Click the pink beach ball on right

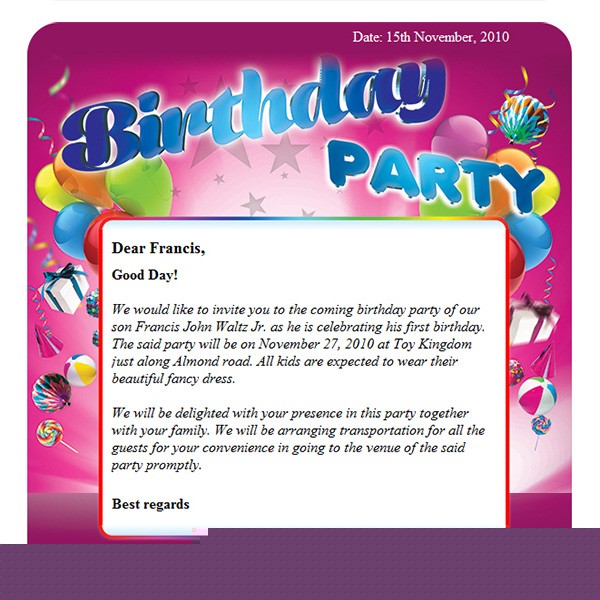(537, 396)
